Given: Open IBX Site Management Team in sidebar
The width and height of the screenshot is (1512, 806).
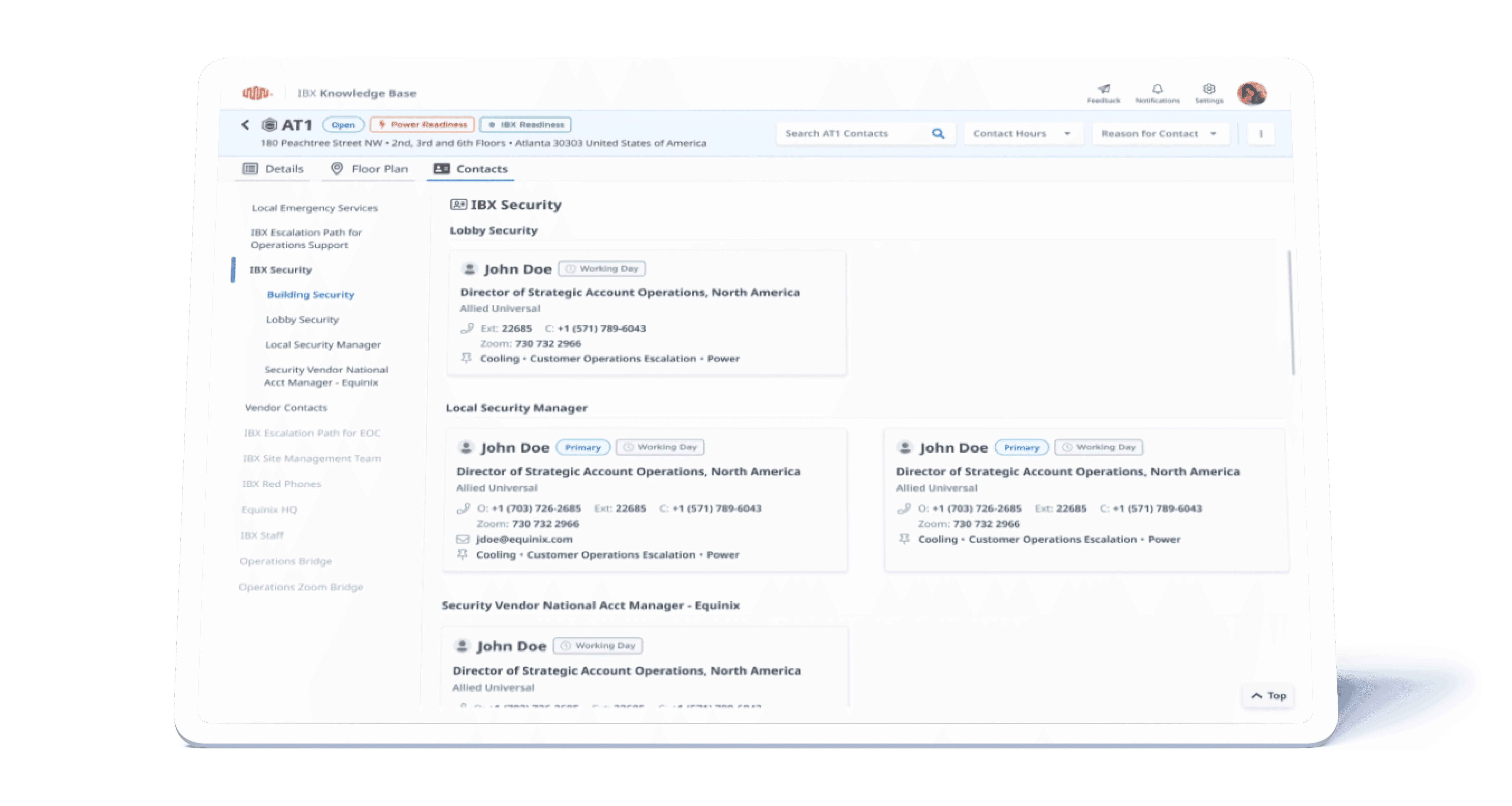Looking at the screenshot, I should 312,459.
